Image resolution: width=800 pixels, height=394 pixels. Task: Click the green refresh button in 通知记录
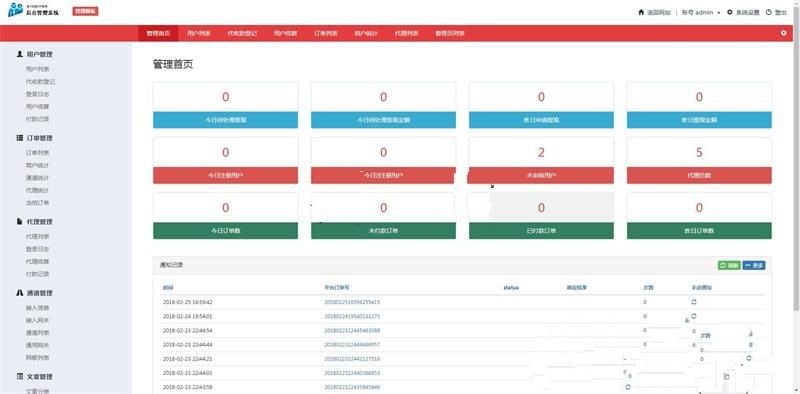pos(729,265)
